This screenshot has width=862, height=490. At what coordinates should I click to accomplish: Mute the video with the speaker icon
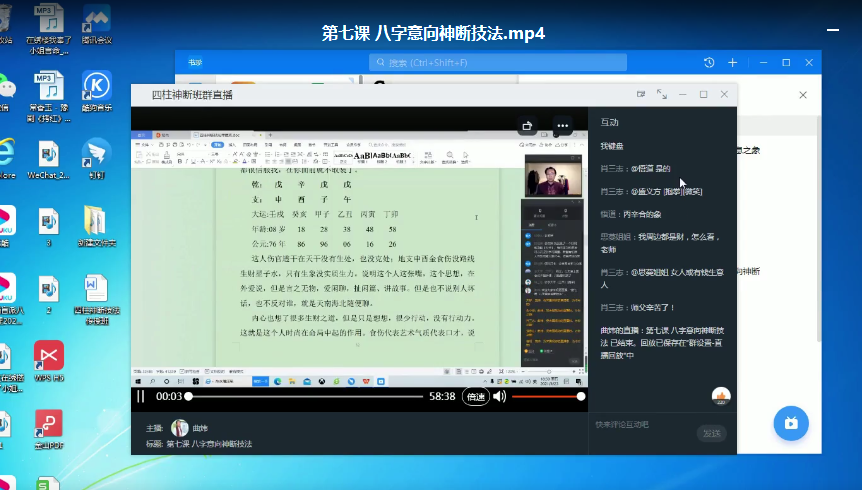499,397
